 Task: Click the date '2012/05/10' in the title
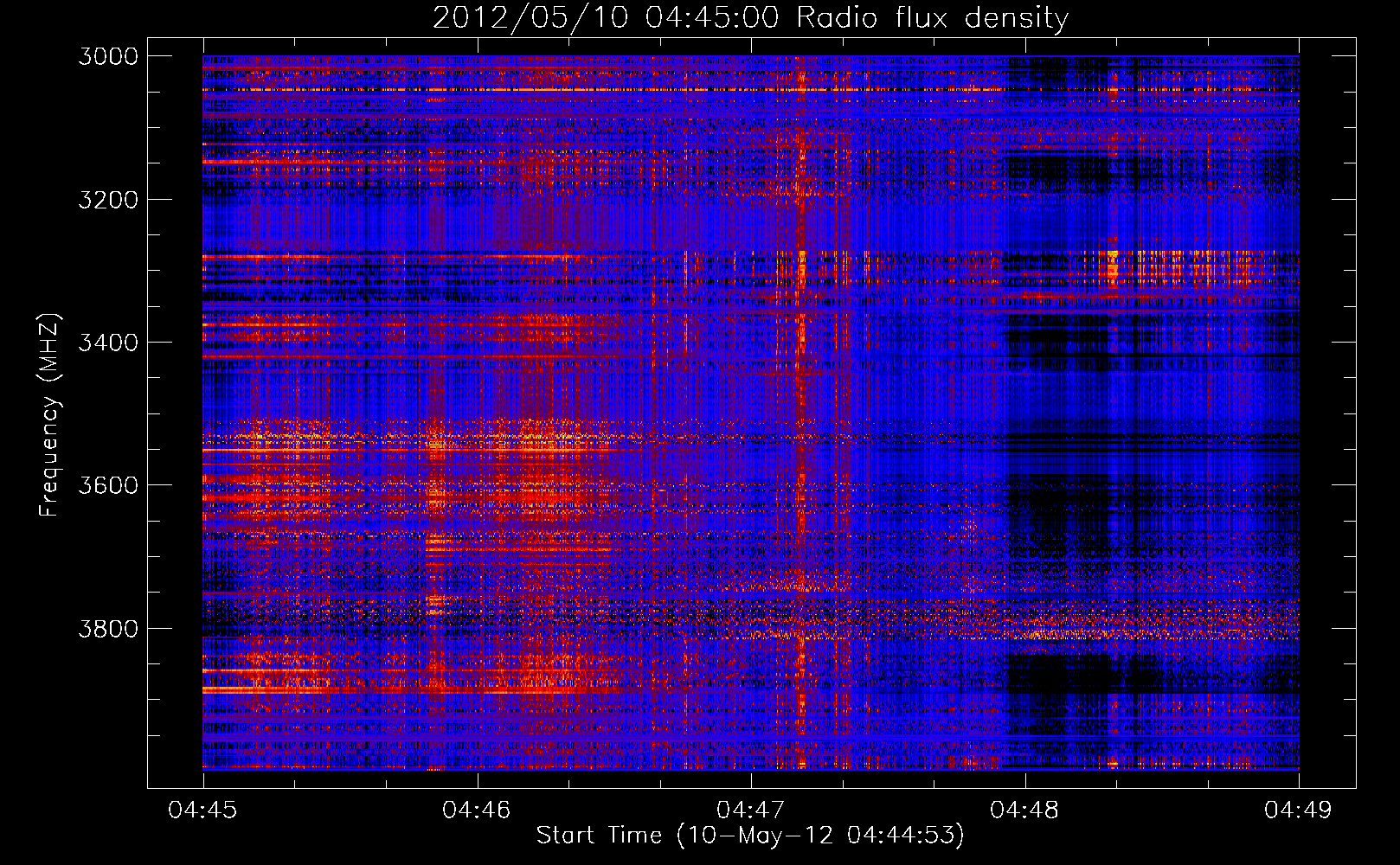[530, 17]
